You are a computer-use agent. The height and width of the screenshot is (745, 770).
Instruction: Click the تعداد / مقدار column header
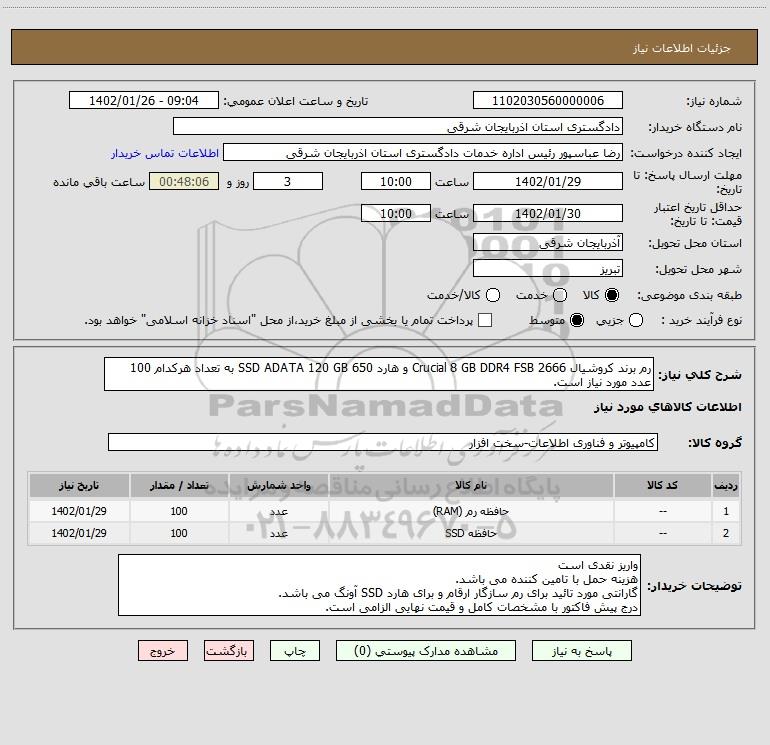(179, 486)
